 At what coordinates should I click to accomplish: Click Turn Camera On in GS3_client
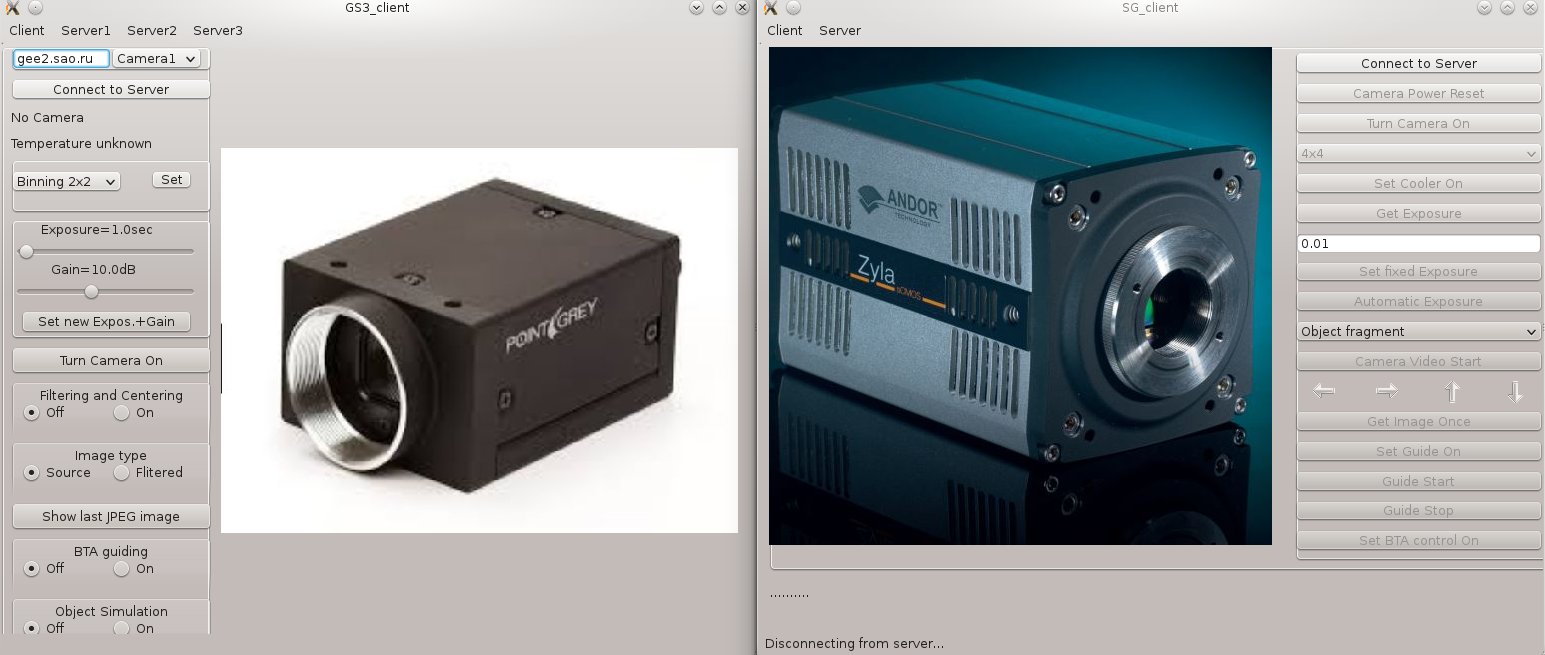[111, 360]
